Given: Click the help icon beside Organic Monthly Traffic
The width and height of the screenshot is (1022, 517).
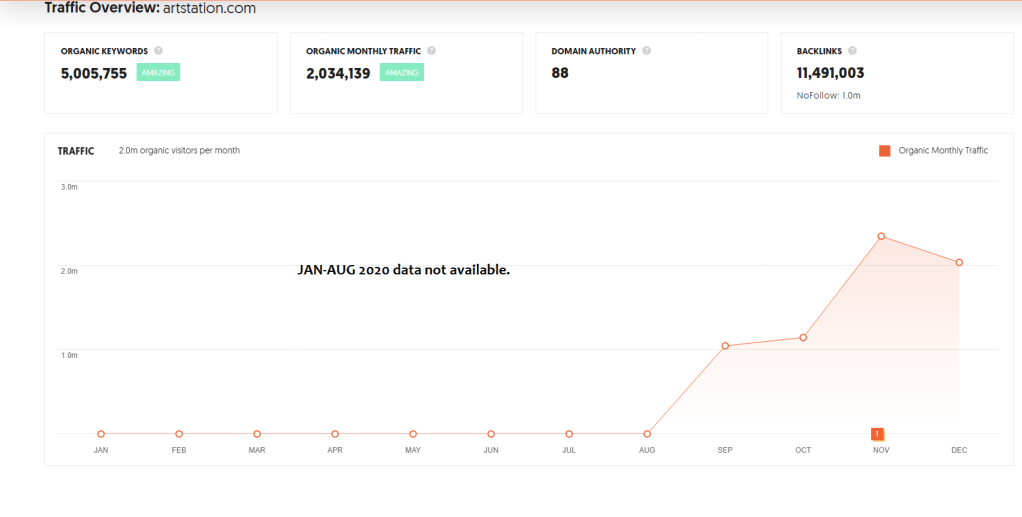Looking at the screenshot, I should point(431,50).
